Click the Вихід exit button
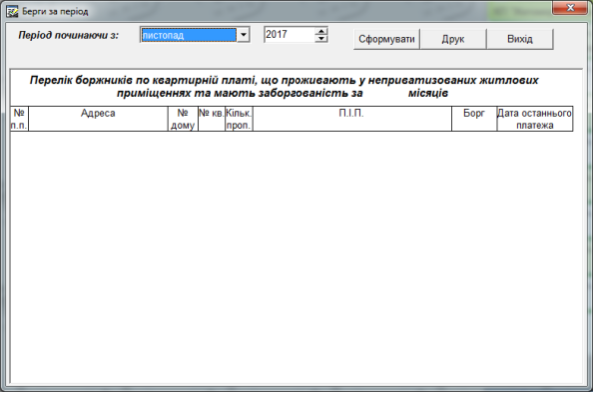 click(520, 39)
